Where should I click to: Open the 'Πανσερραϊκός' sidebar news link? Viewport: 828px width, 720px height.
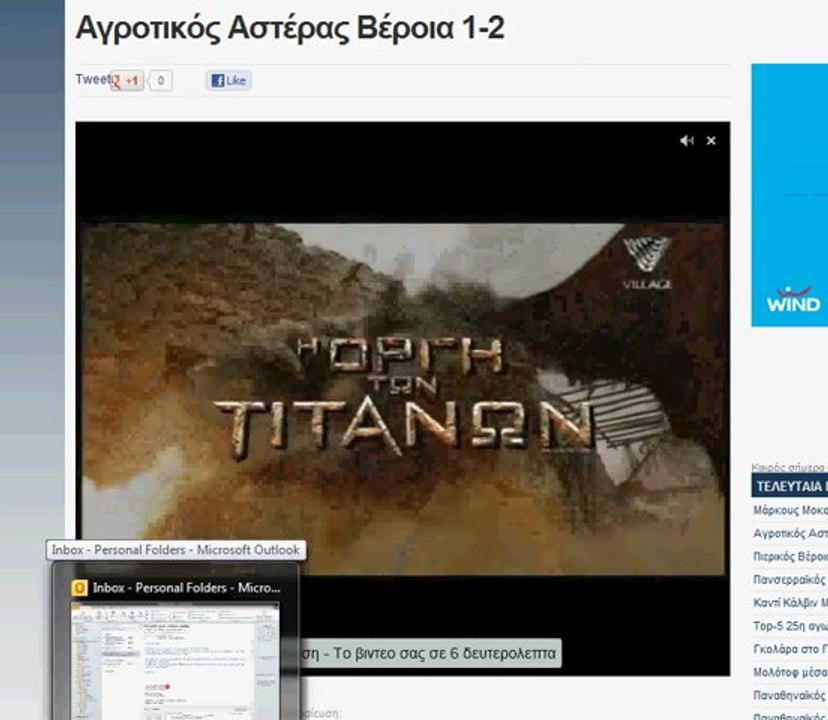(x=789, y=580)
